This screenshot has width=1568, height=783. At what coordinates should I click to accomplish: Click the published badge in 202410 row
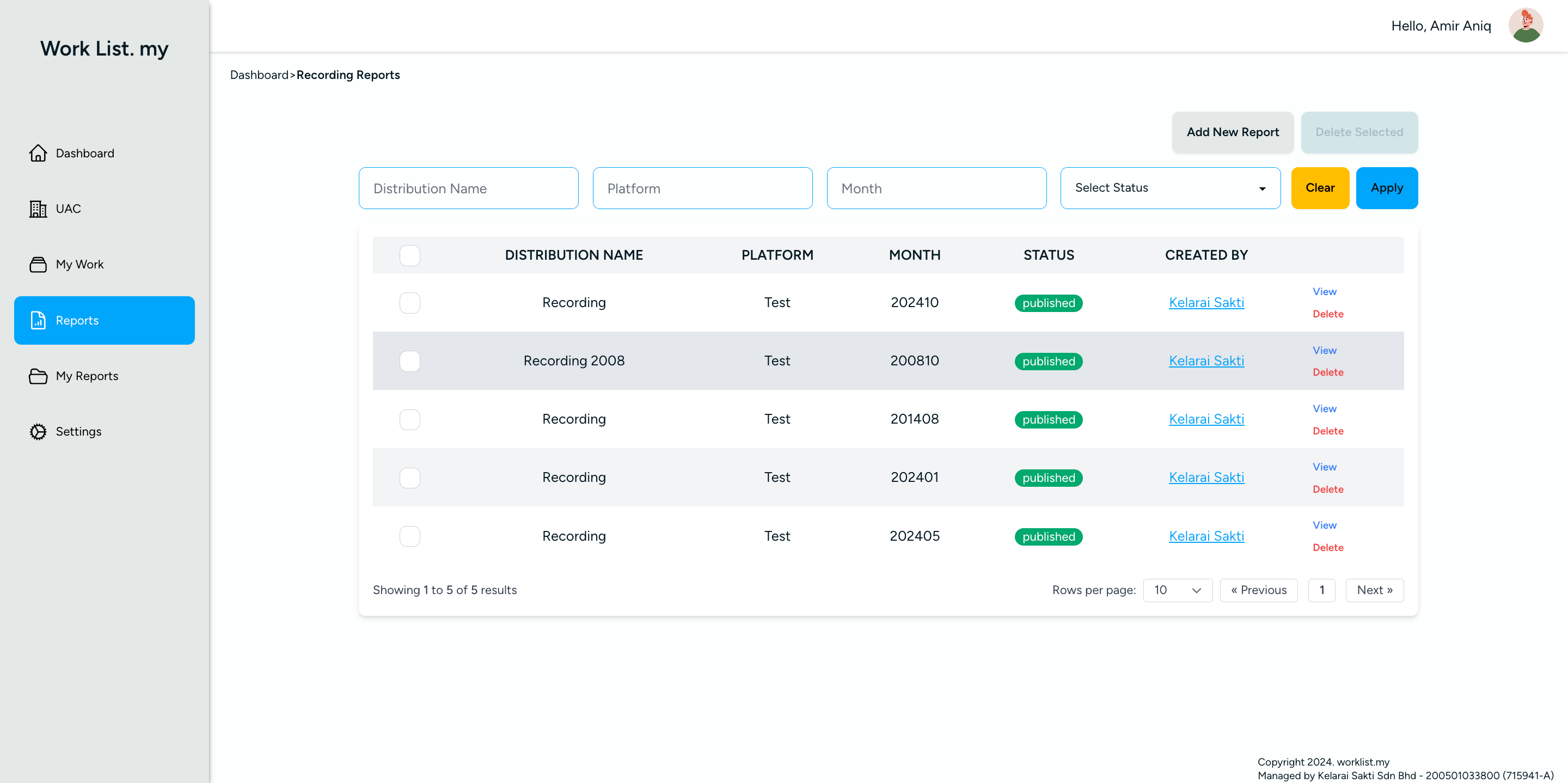pyautogui.click(x=1048, y=303)
